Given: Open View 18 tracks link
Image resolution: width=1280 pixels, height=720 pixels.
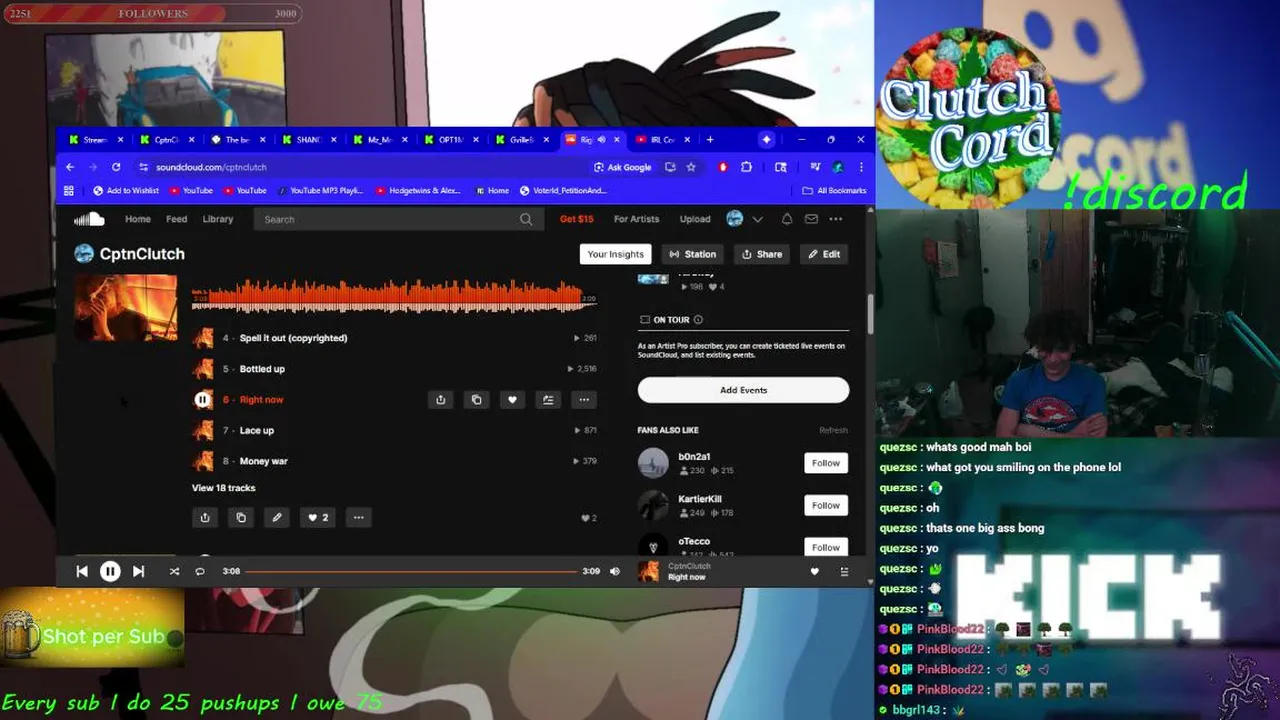Looking at the screenshot, I should [x=224, y=488].
